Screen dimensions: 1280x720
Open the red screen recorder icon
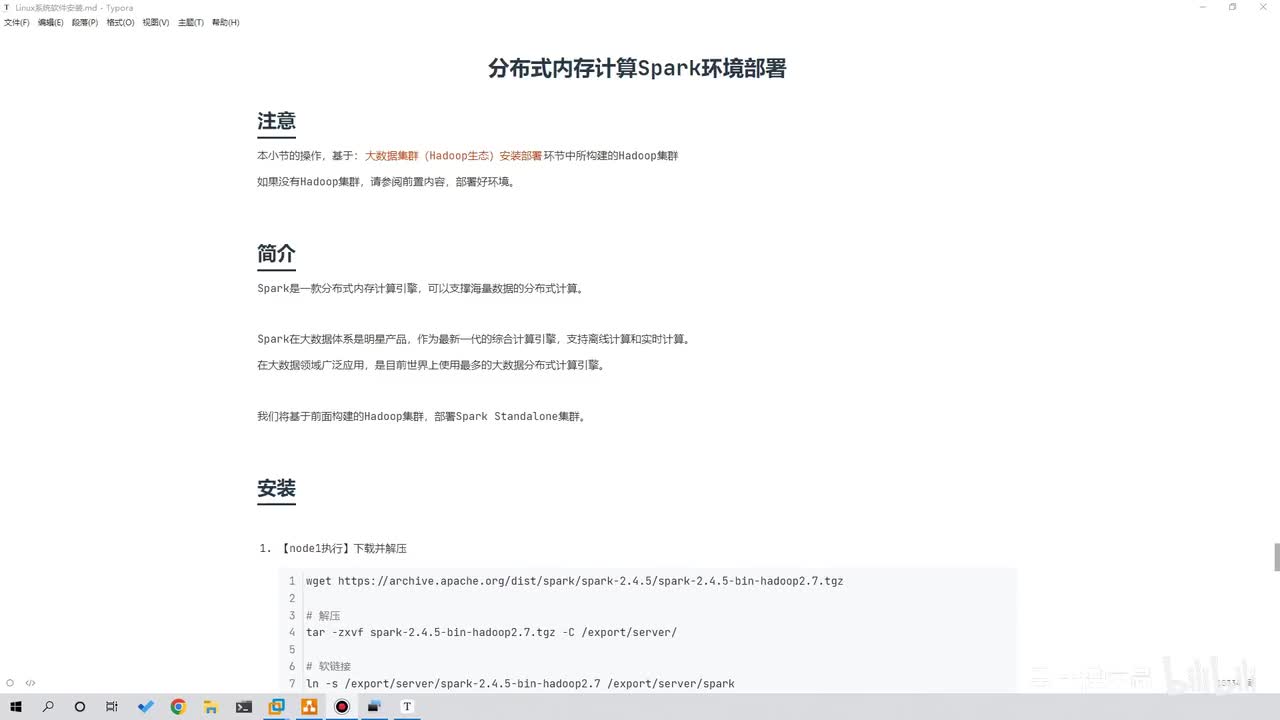coord(342,706)
